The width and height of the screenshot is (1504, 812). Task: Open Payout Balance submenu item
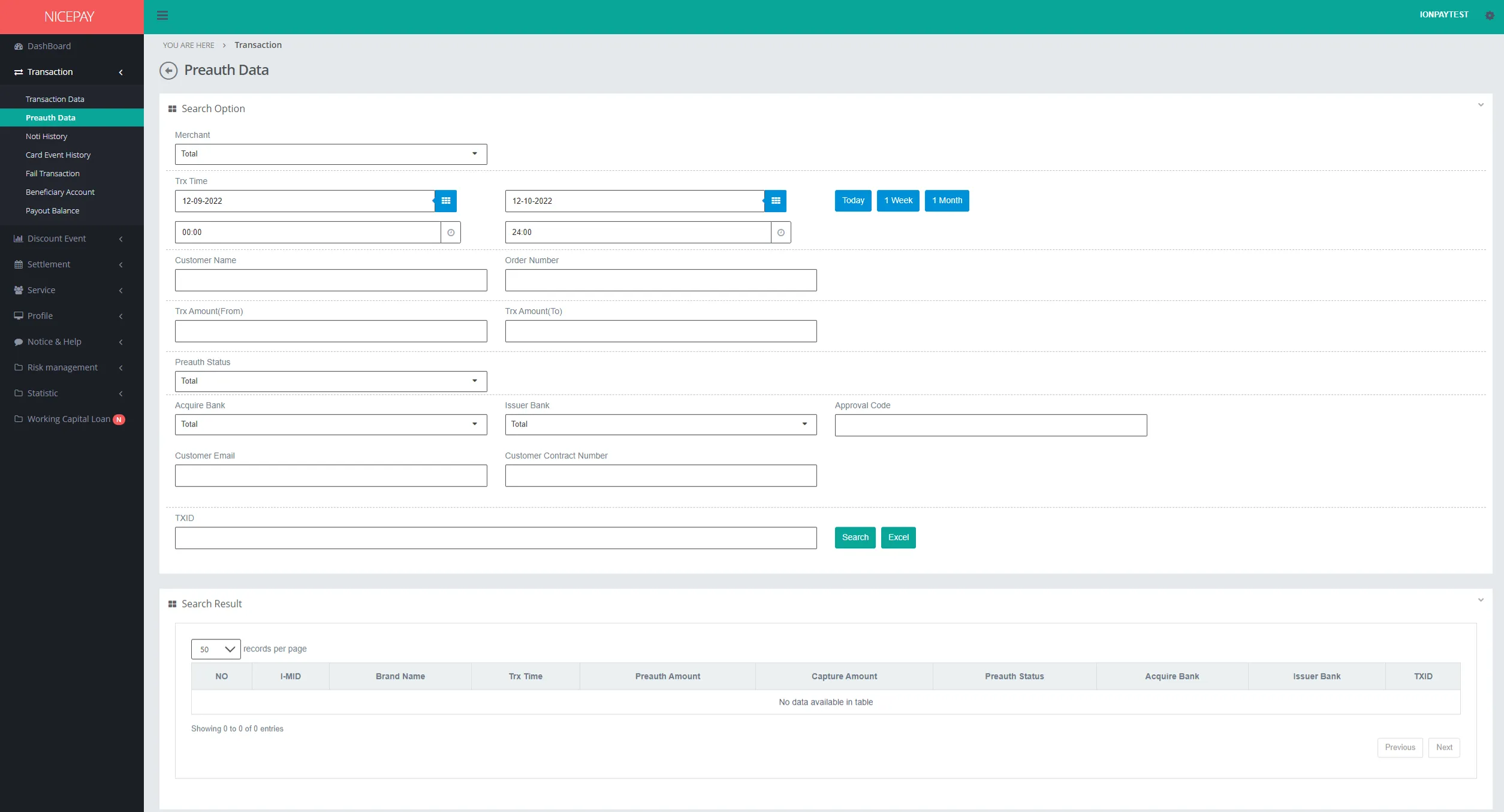52,211
